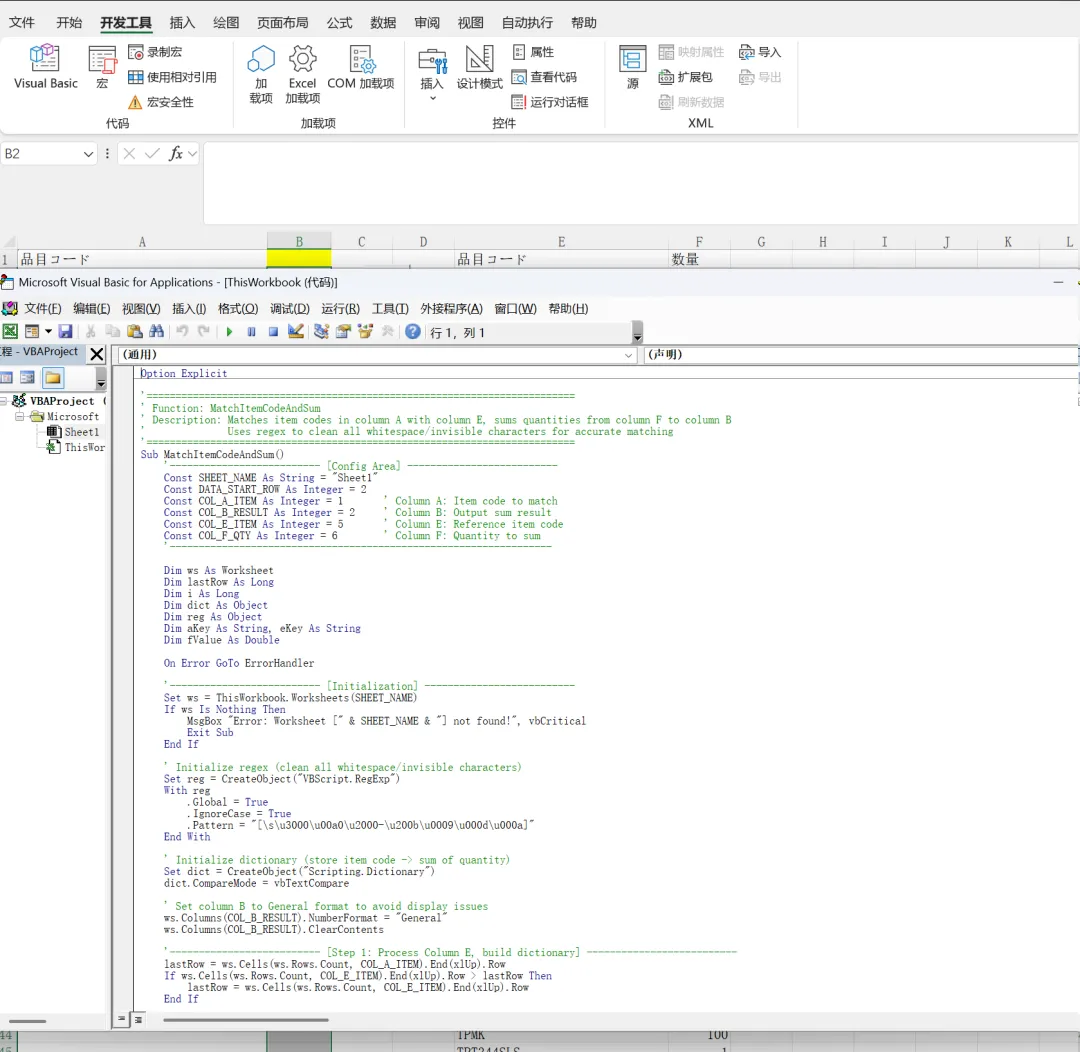Open VBA 调试(D) menu

289,309
